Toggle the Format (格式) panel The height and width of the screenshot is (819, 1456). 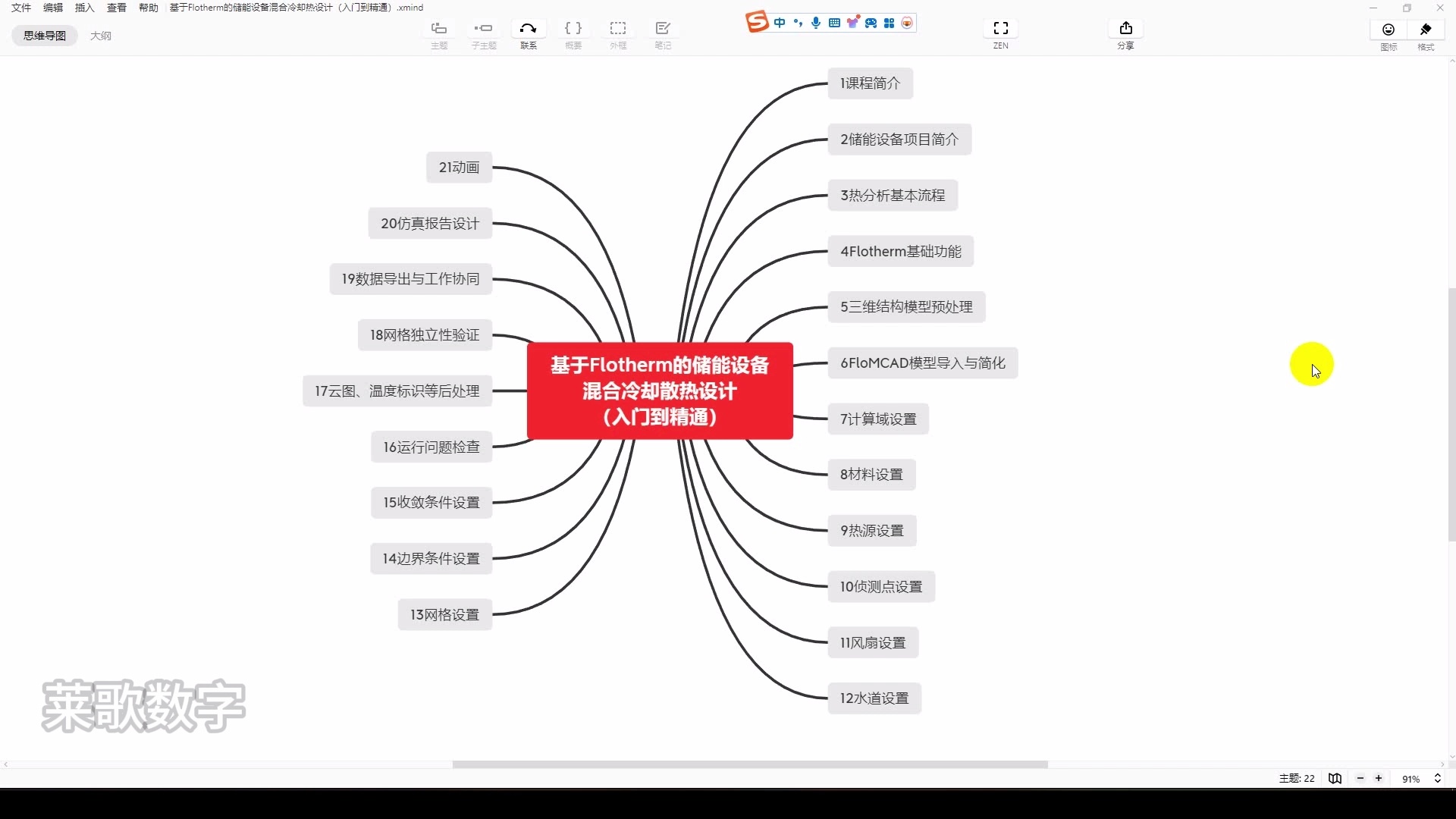[1426, 30]
